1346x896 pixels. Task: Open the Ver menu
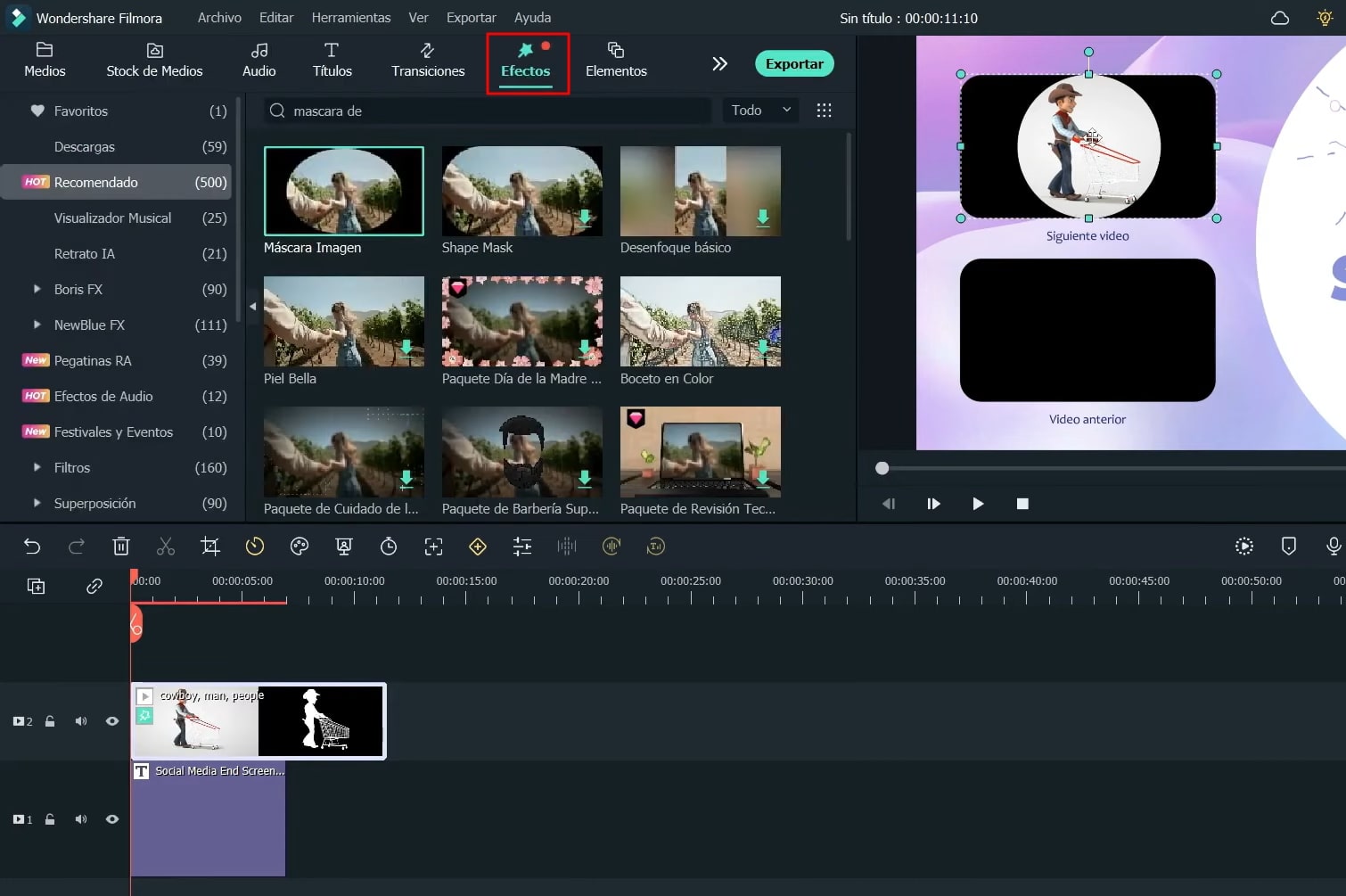pyautogui.click(x=418, y=18)
